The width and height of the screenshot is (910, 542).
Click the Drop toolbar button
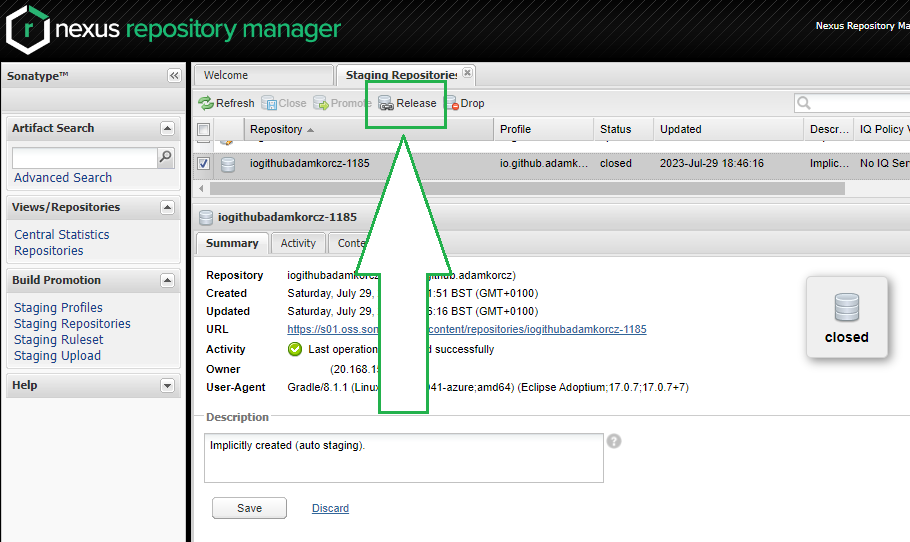(x=464, y=103)
